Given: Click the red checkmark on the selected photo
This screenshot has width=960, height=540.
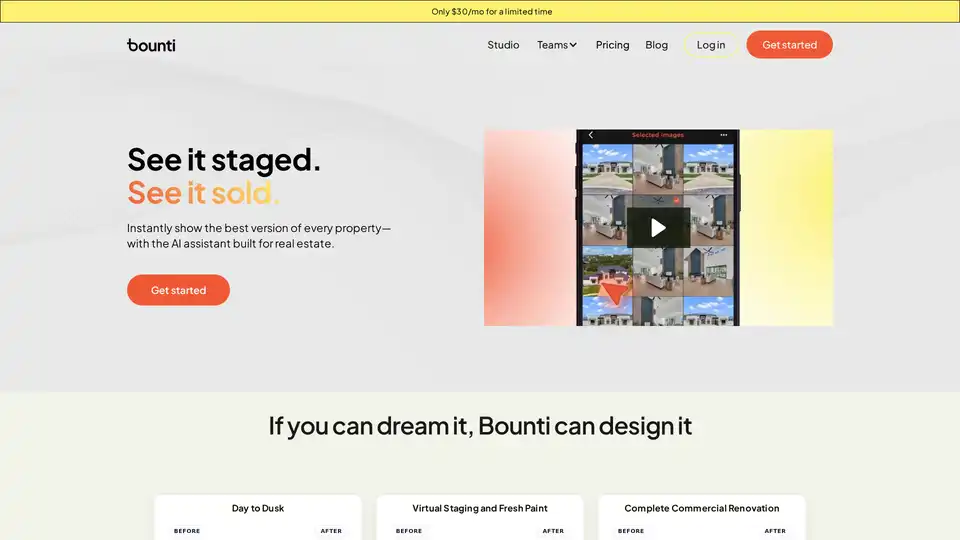Looking at the screenshot, I should click(677, 200).
